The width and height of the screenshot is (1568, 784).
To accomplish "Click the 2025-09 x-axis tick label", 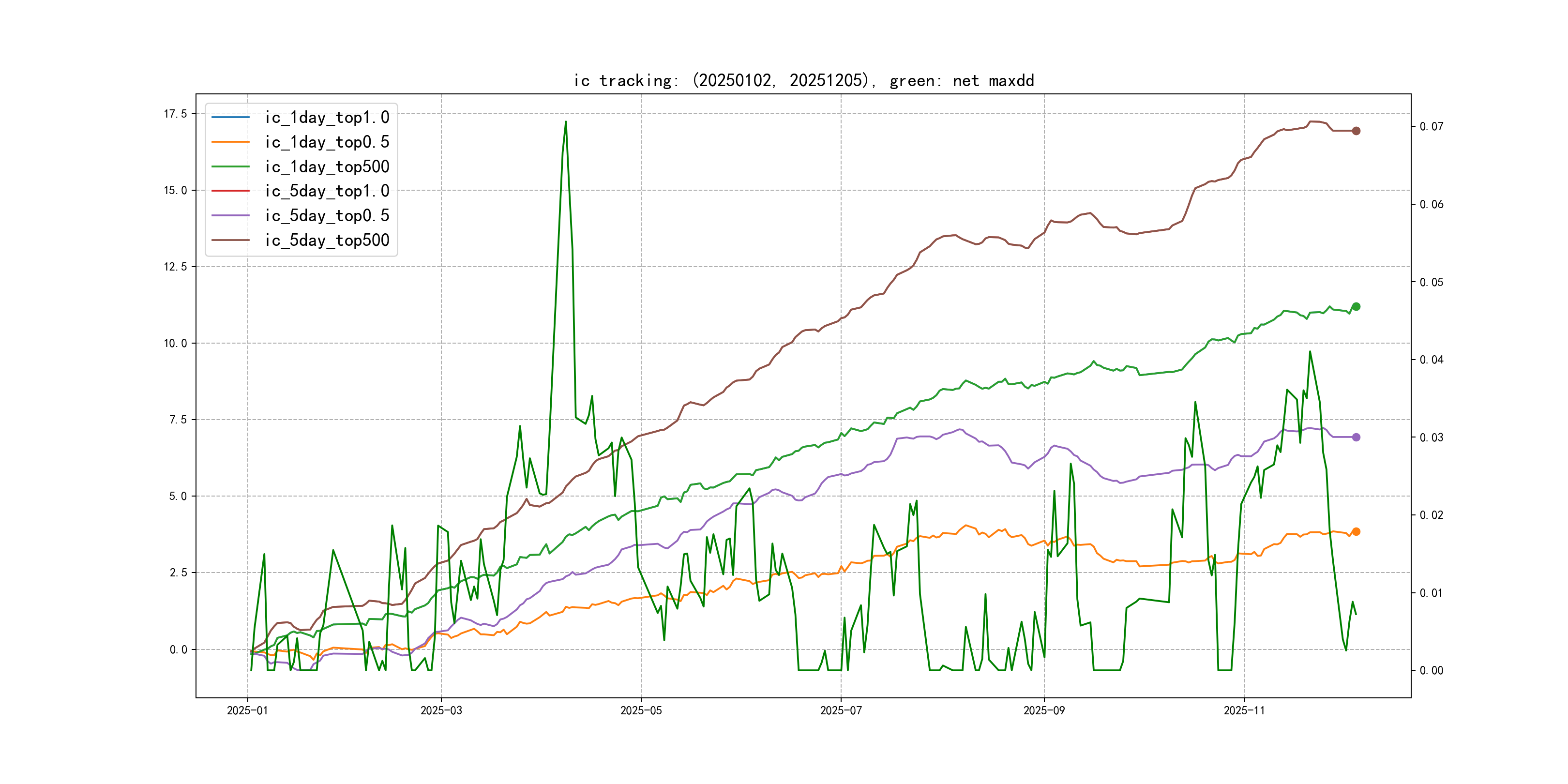I will [1043, 710].
